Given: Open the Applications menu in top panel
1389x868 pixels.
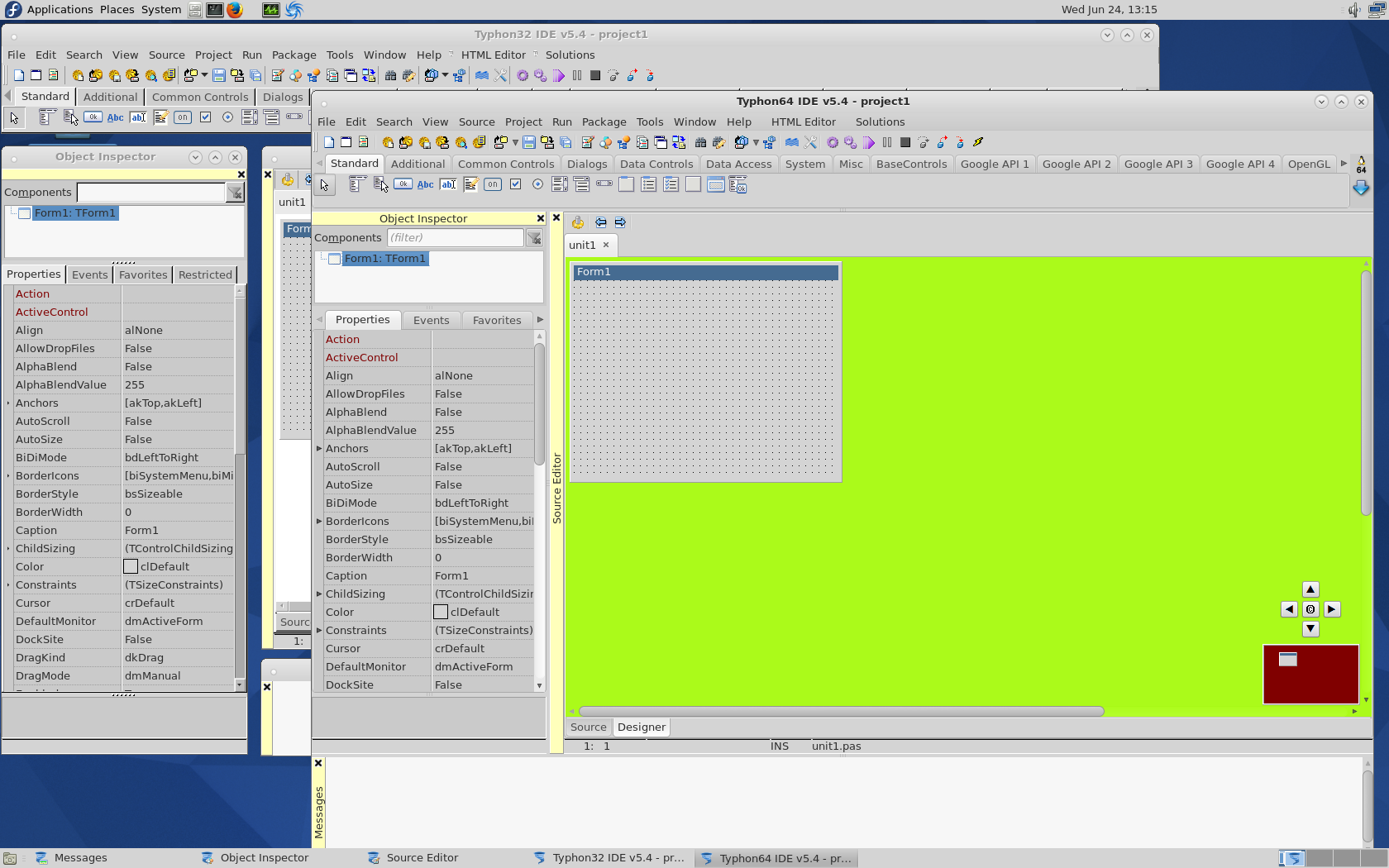Looking at the screenshot, I should click(60, 9).
